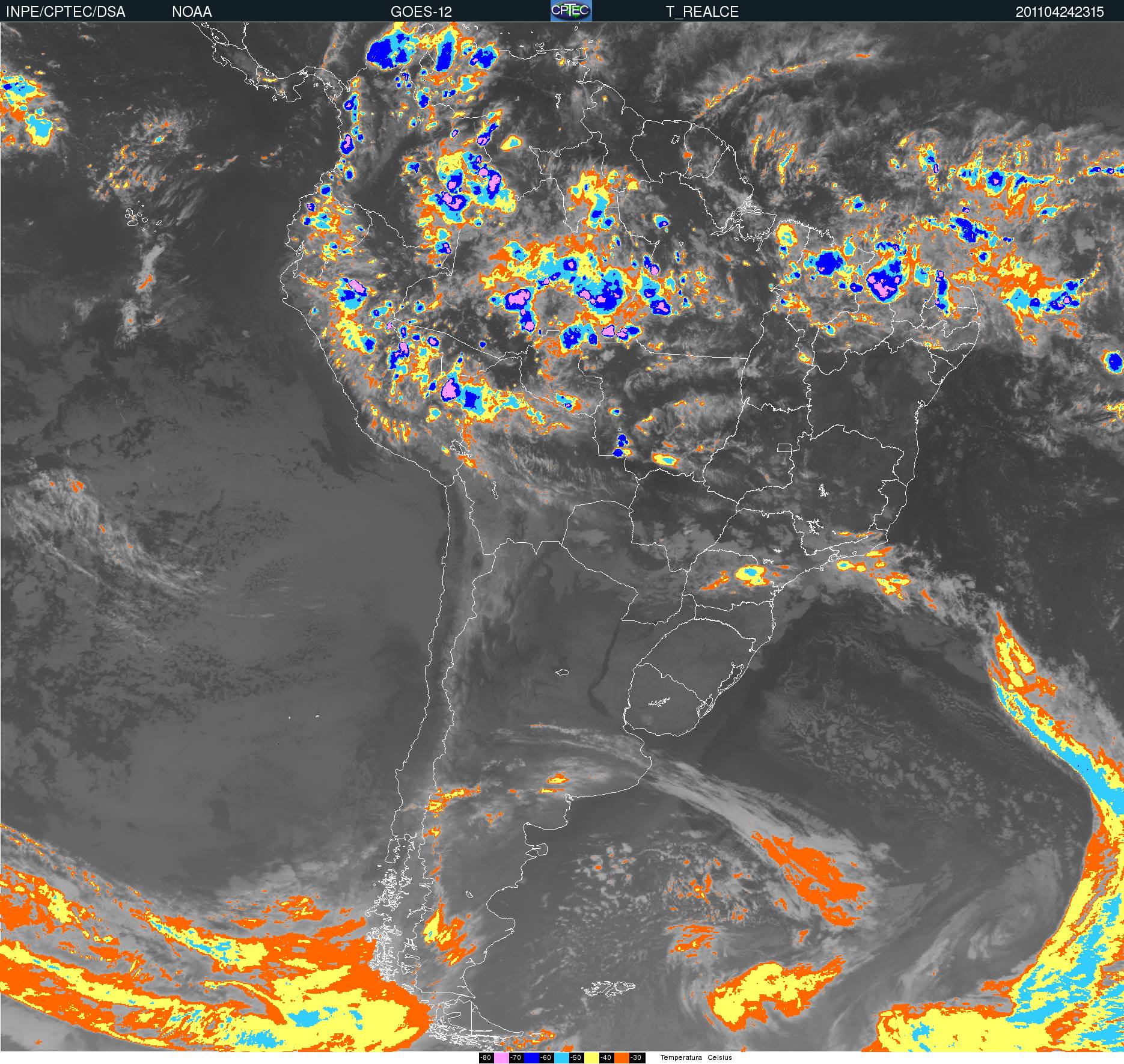Image resolution: width=1124 pixels, height=1064 pixels.
Task: Click the yellow legend color swatch
Action: click(591, 1058)
